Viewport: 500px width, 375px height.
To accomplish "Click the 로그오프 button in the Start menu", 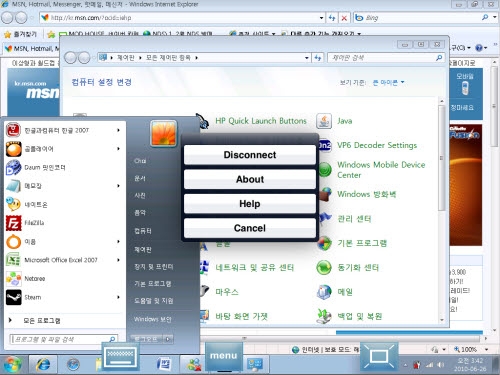I will click(x=146, y=339).
